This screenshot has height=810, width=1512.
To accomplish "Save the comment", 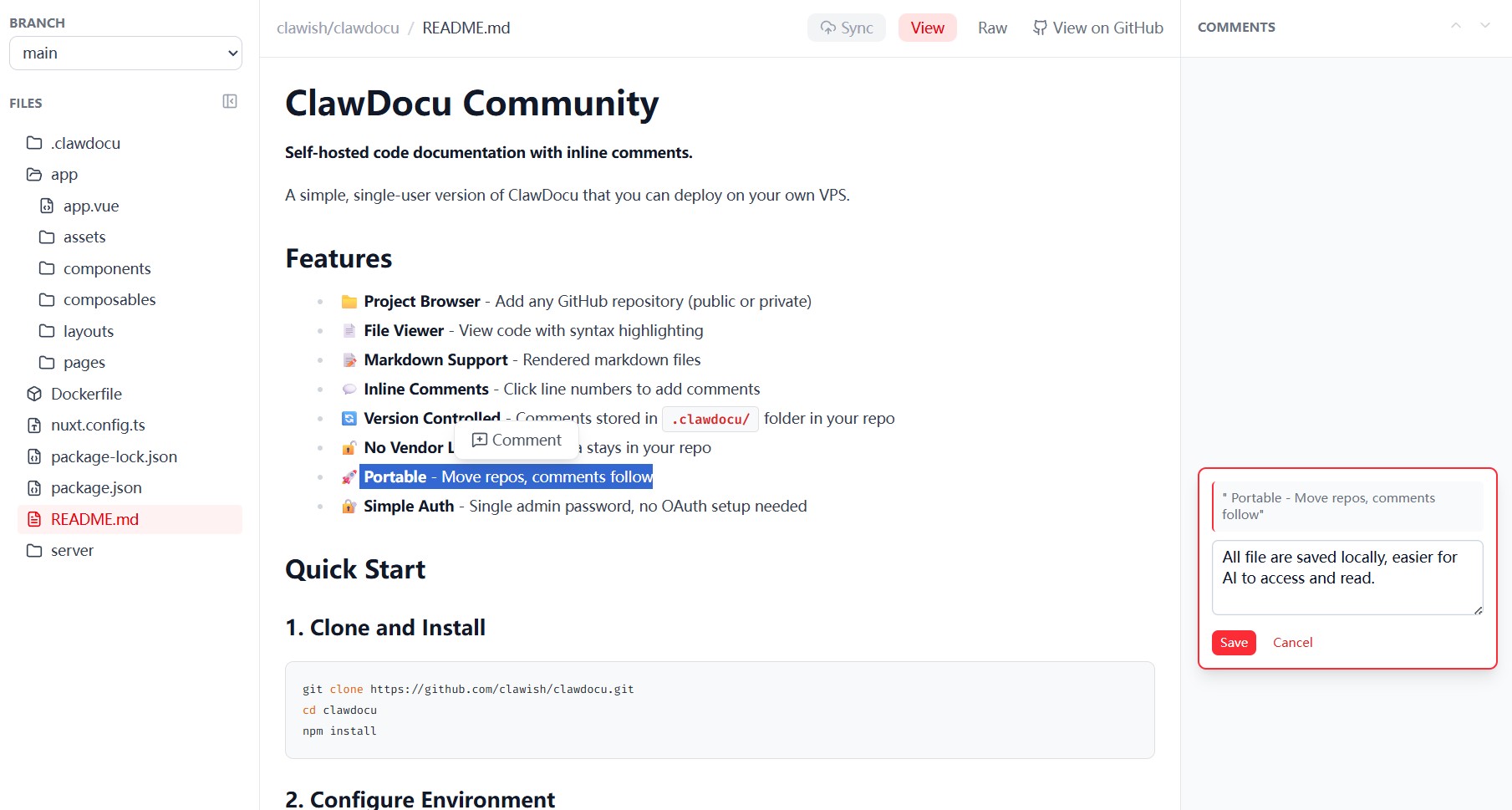I will [x=1234, y=643].
